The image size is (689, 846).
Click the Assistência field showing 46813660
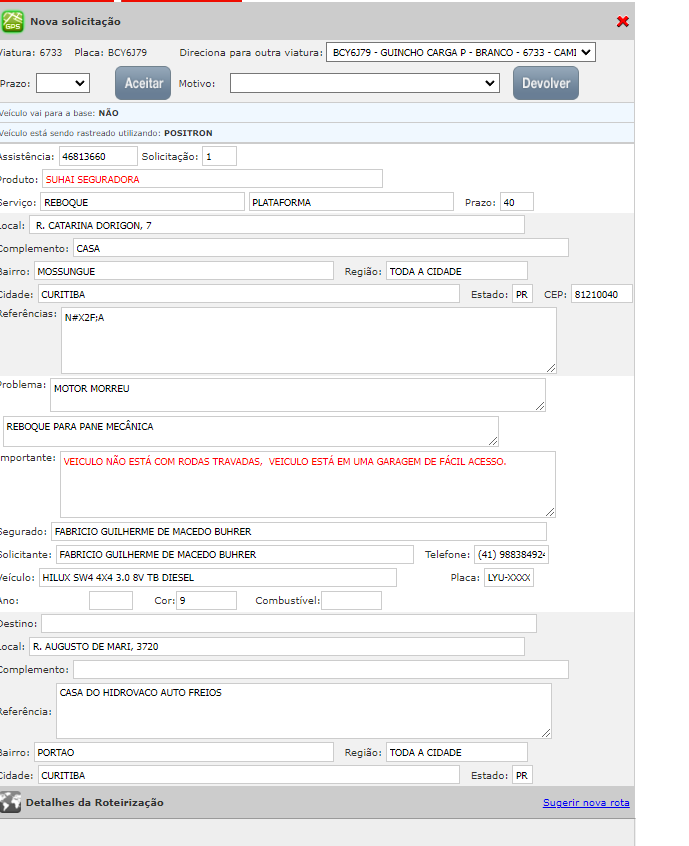click(98, 156)
